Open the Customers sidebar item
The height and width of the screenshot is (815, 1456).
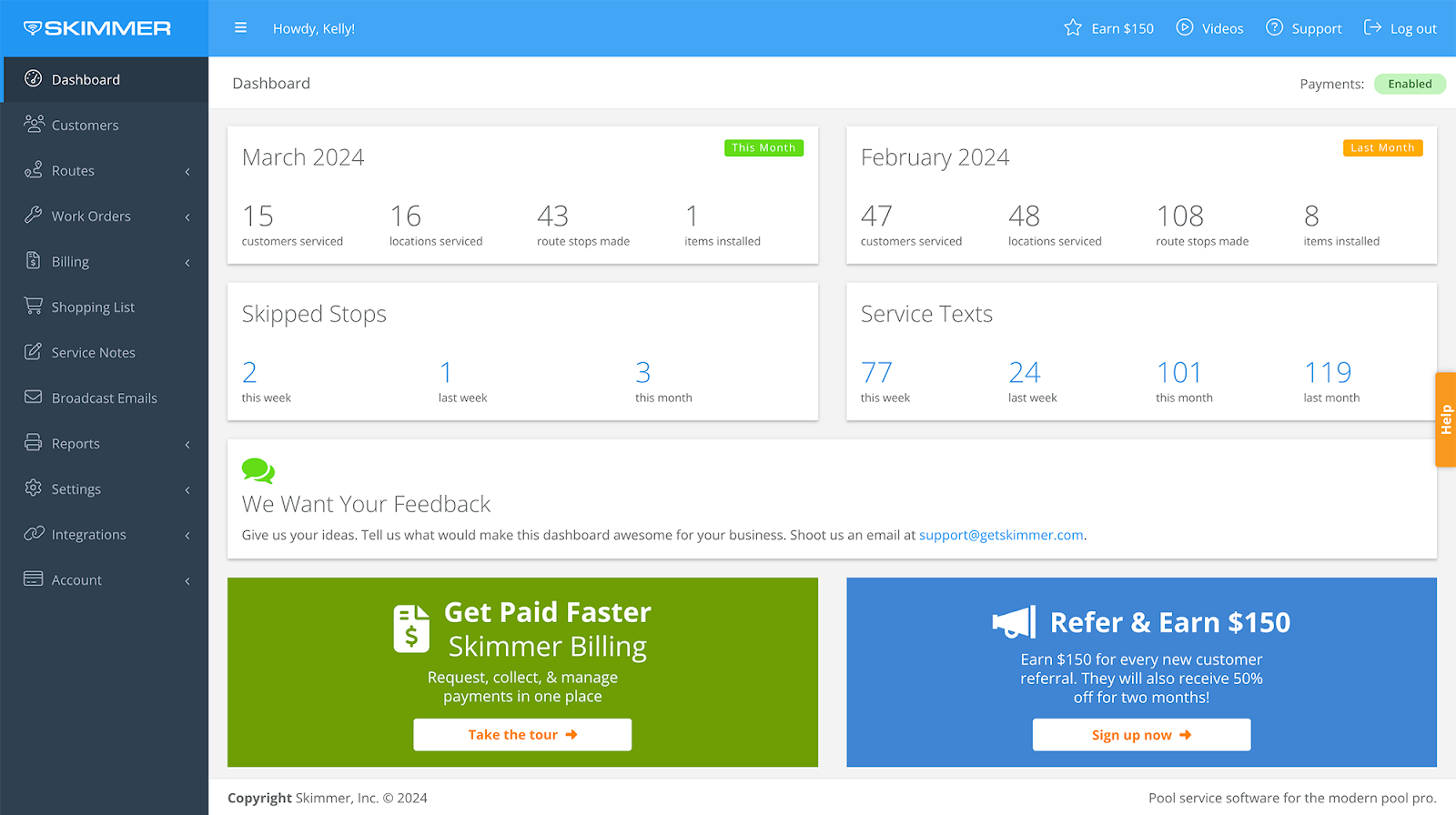pos(105,125)
